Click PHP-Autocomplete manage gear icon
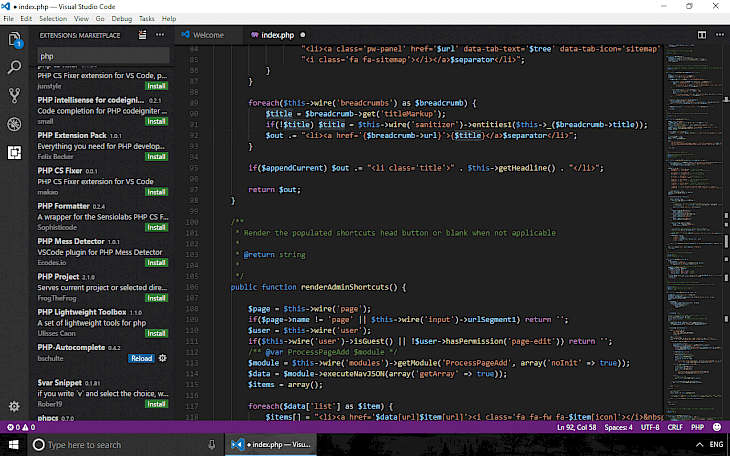The width and height of the screenshot is (730, 456). point(162,358)
